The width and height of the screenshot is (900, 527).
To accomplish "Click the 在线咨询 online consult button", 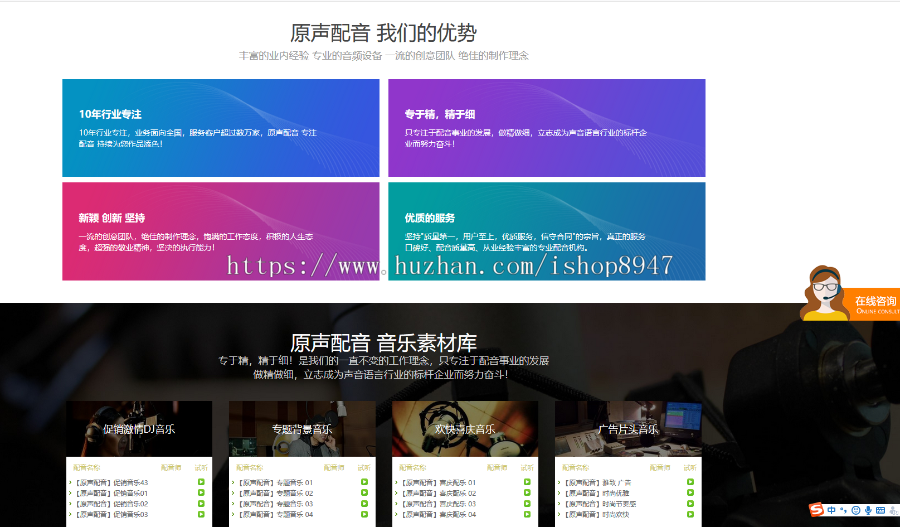I will 875,304.
